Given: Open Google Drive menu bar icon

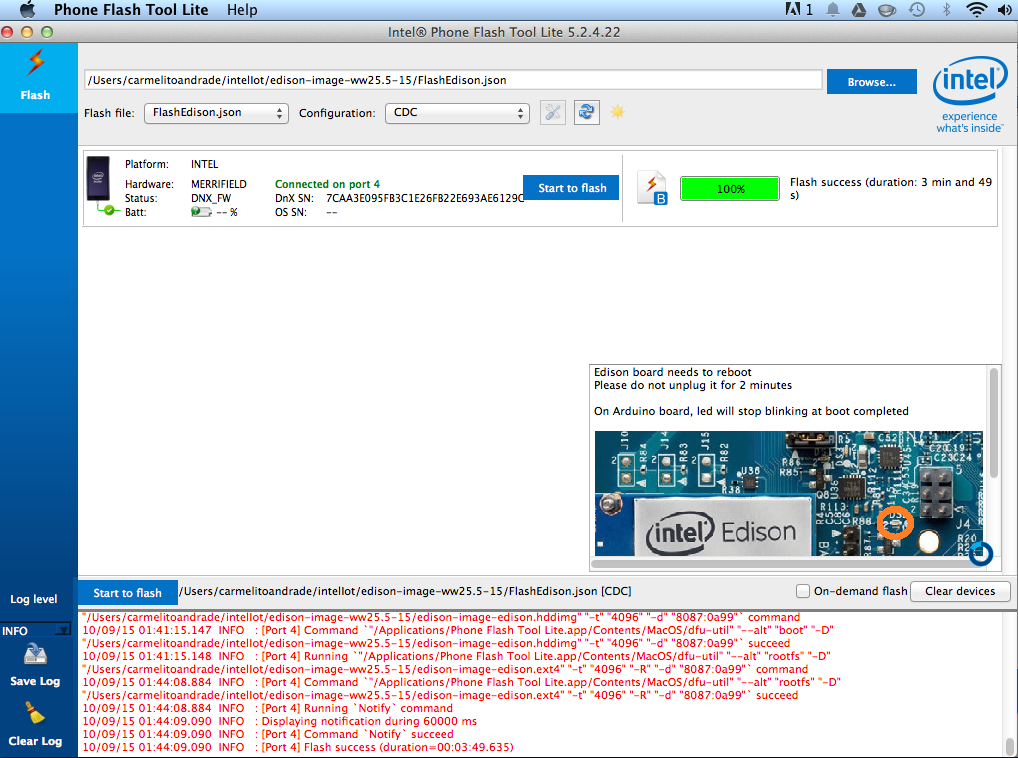Looking at the screenshot, I should (858, 10).
